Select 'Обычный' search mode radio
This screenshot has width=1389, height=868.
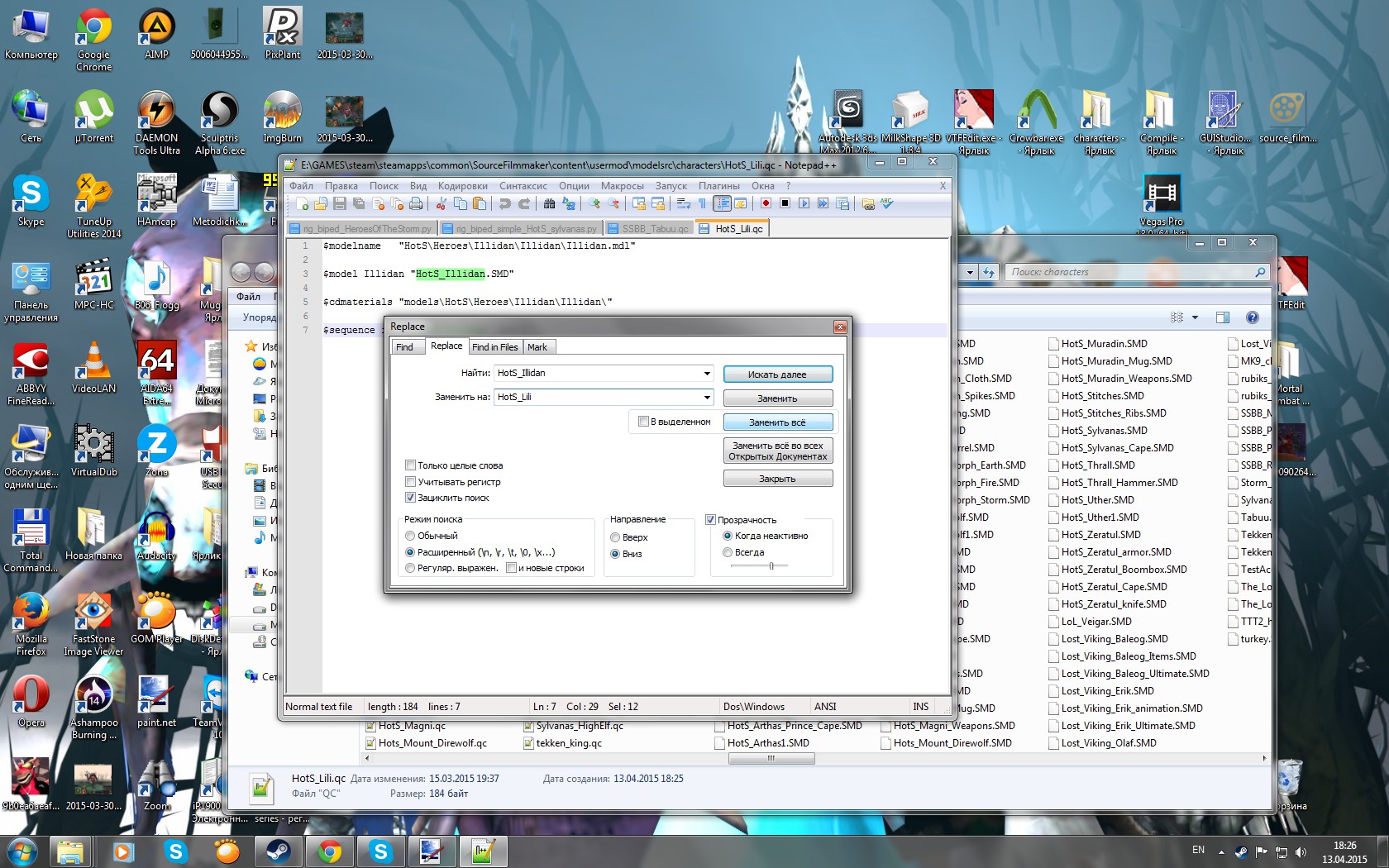tap(410, 536)
